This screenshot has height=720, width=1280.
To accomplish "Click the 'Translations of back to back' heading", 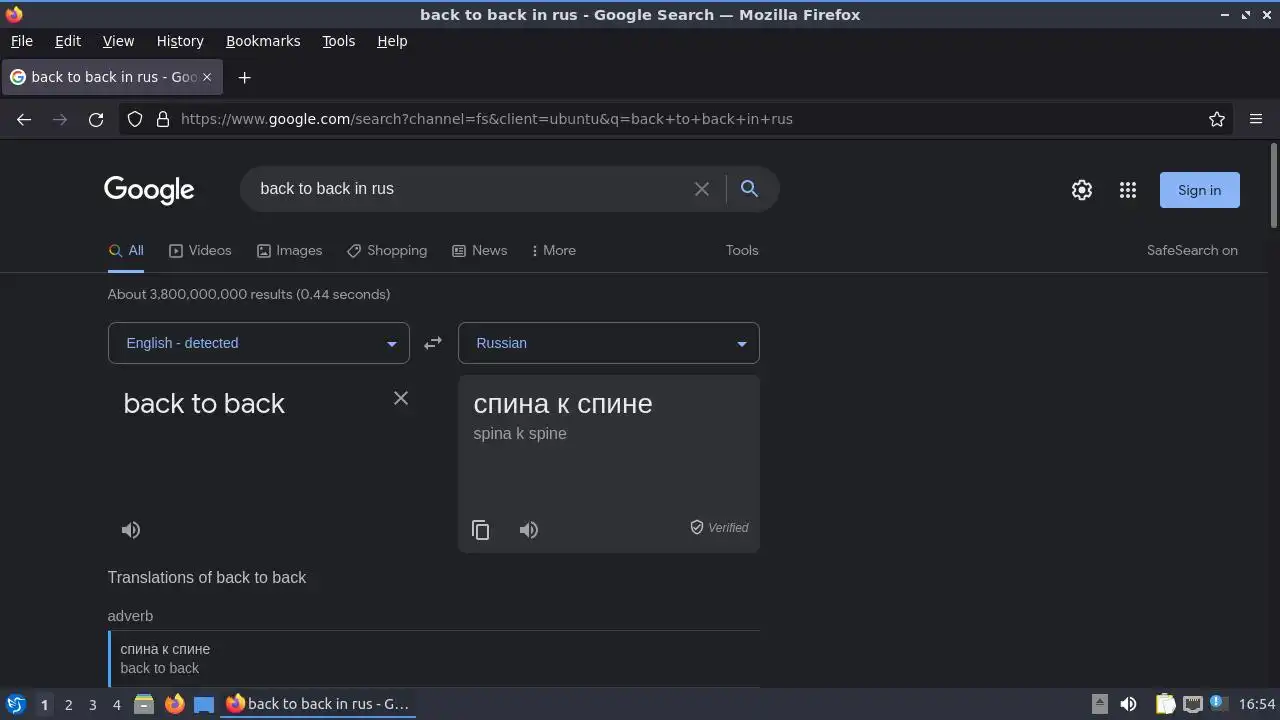I will [x=207, y=578].
